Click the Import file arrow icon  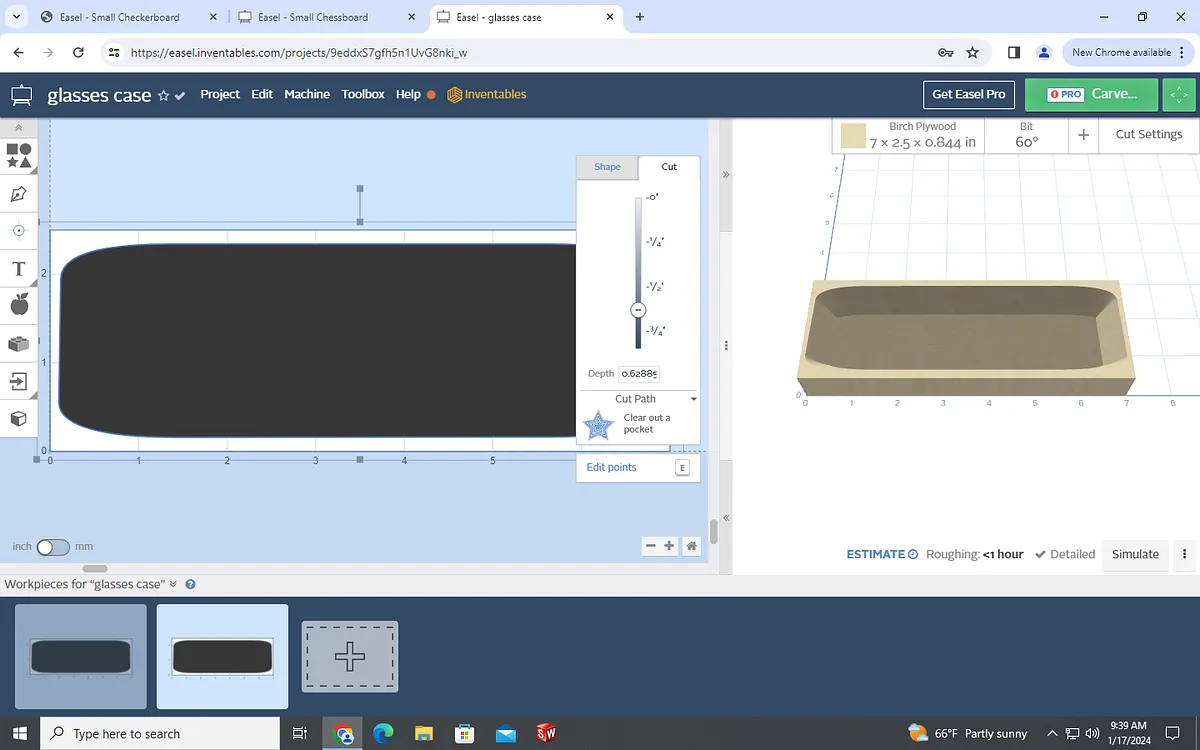18,381
